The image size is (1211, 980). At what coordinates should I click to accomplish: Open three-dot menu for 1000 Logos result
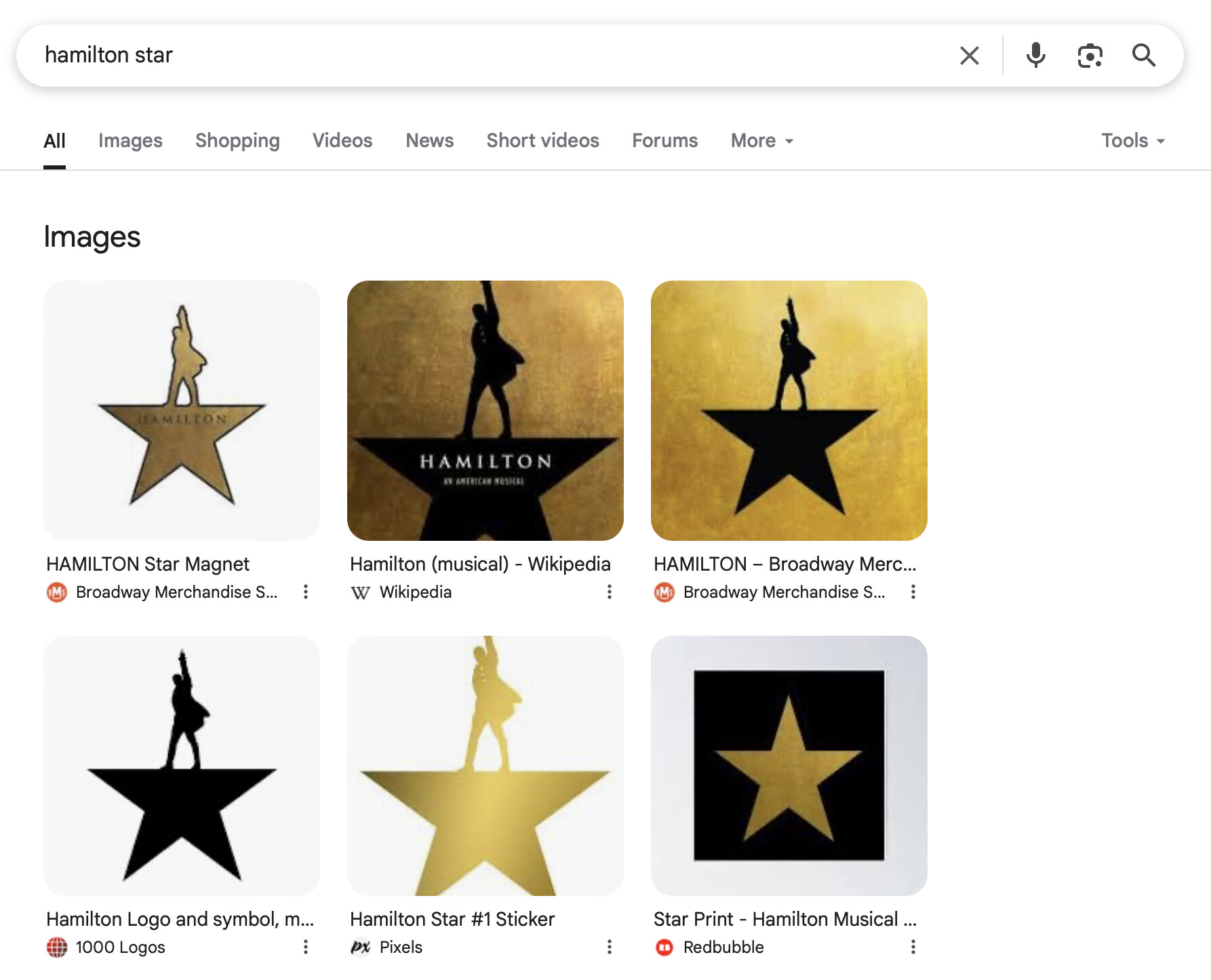[x=306, y=947]
